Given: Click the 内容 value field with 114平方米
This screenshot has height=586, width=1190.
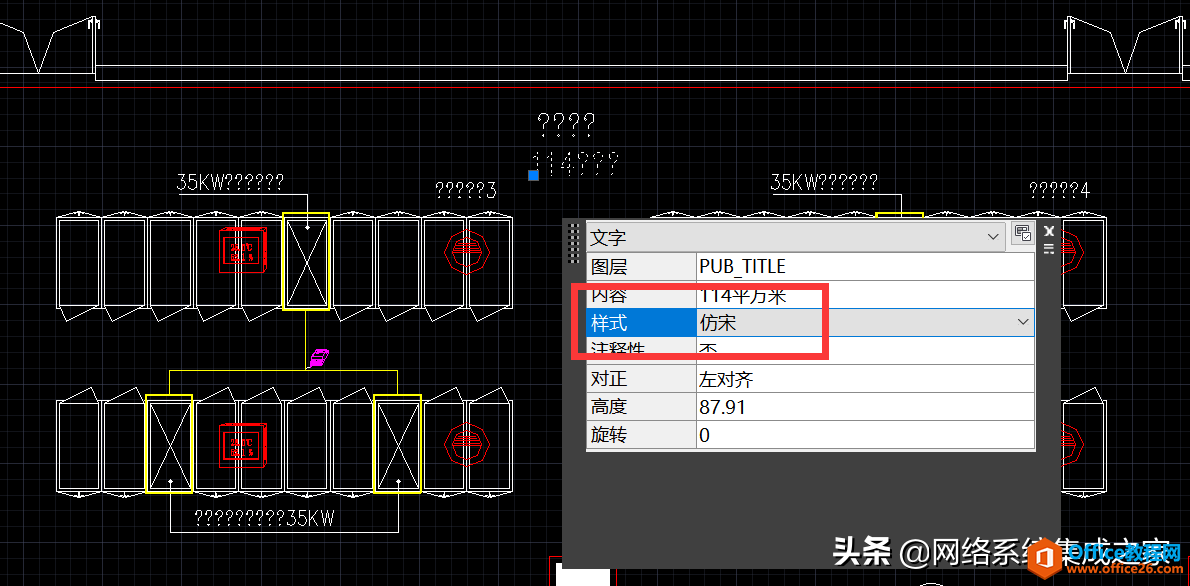Looking at the screenshot, I should (865, 295).
